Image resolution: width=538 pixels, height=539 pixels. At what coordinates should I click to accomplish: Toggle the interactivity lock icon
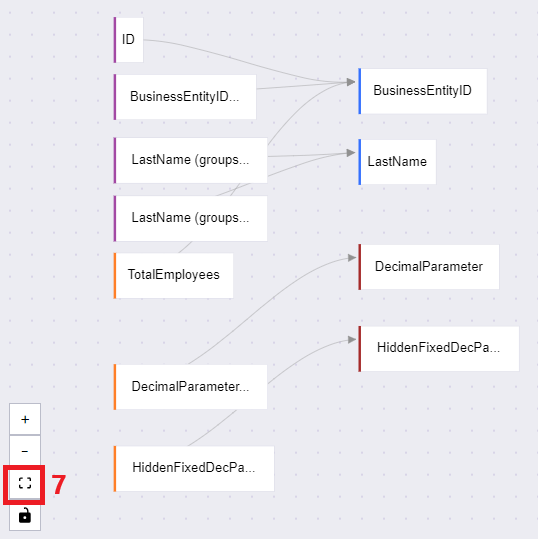pyautogui.click(x=25, y=515)
